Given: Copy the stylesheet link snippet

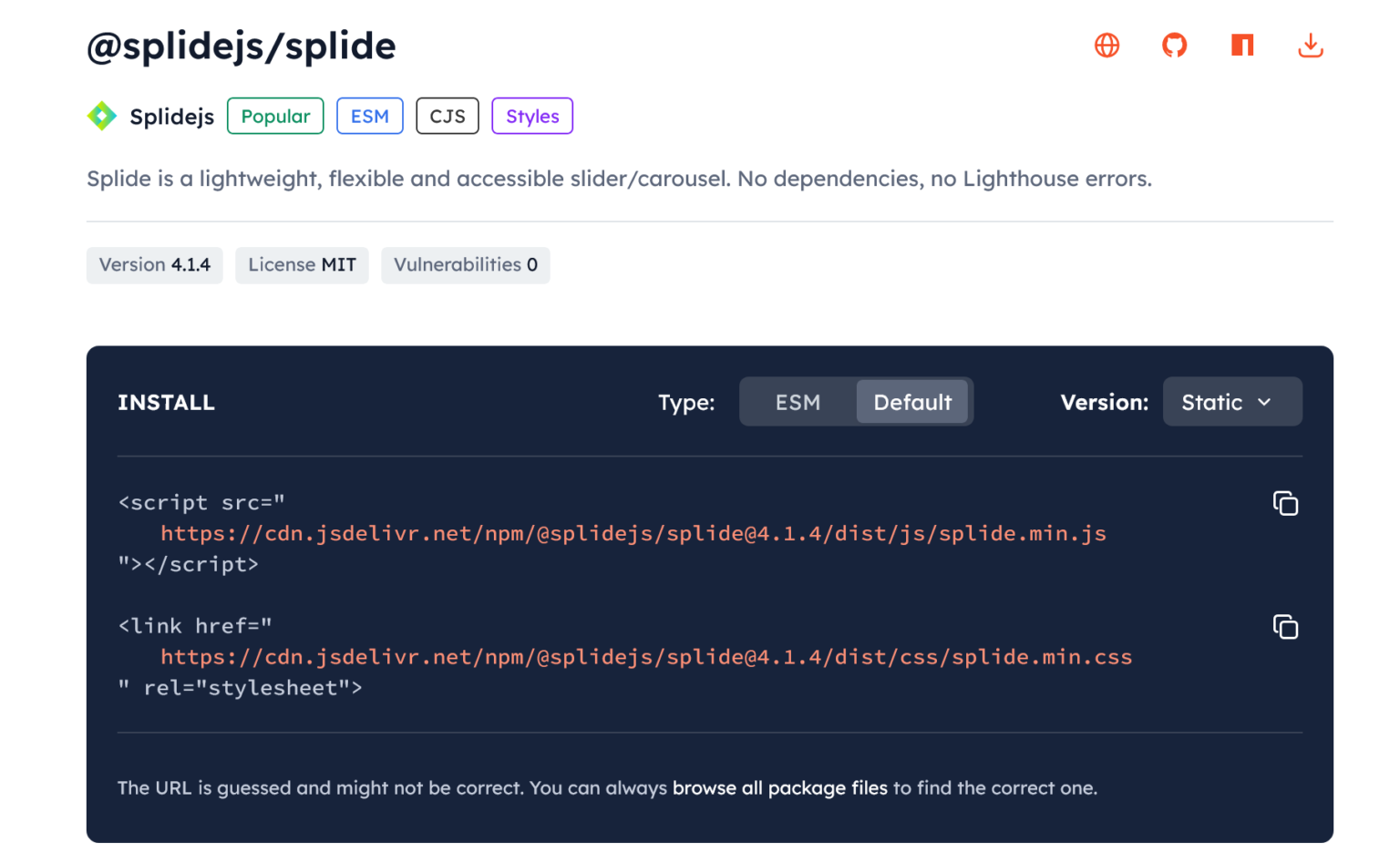Looking at the screenshot, I should (x=1285, y=627).
